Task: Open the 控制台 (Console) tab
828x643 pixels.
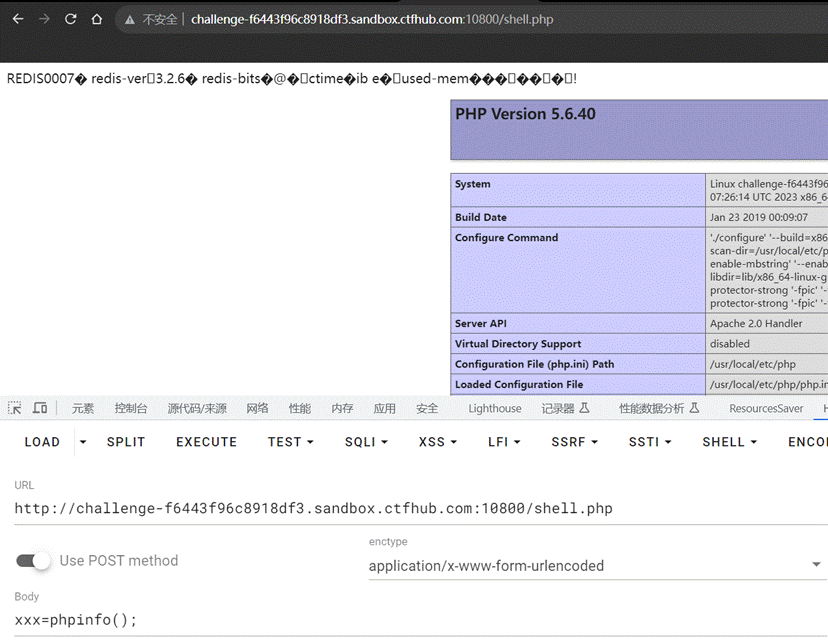Action: pyautogui.click(x=131, y=408)
